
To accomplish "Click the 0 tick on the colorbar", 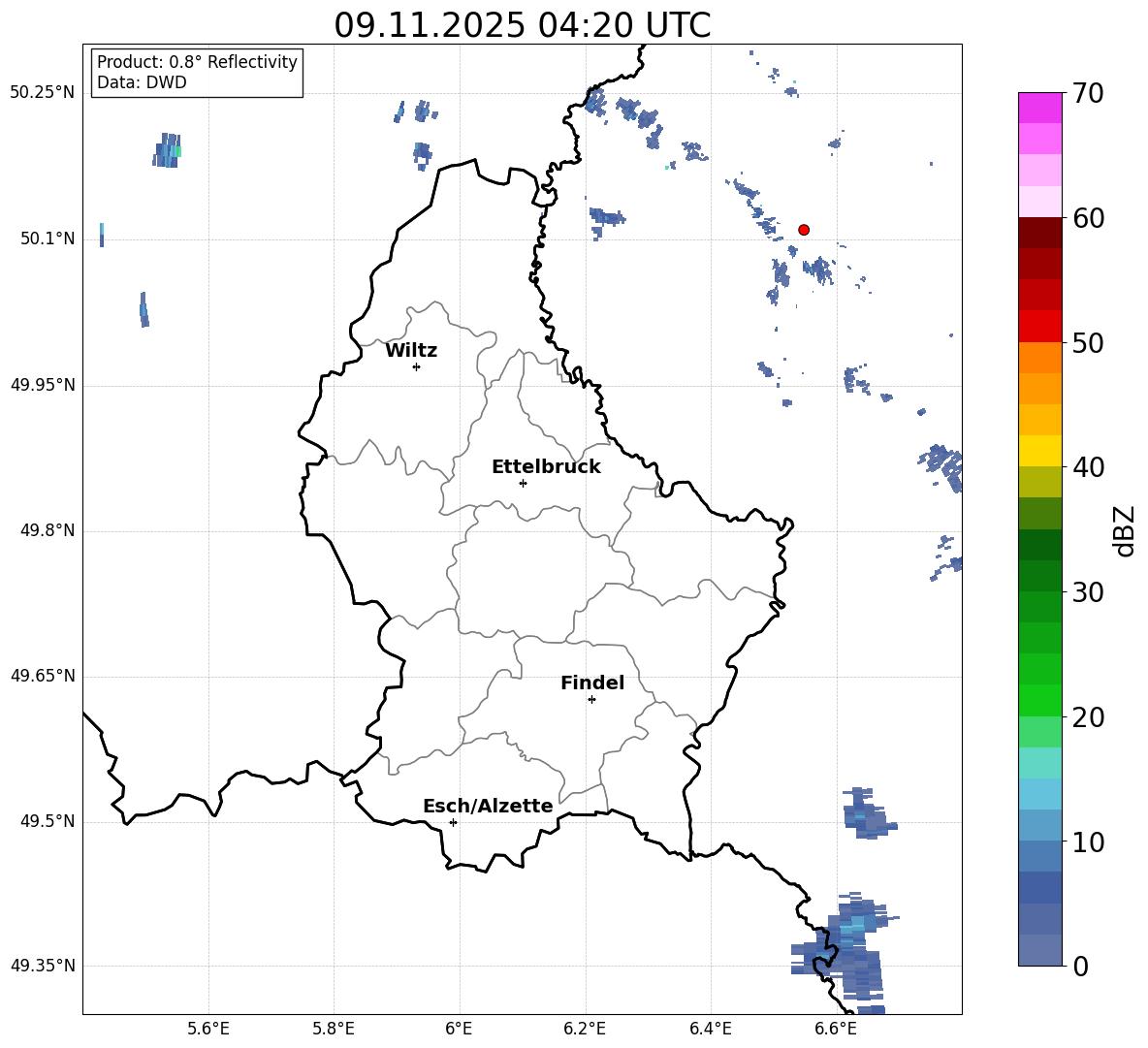I will (1081, 966).
